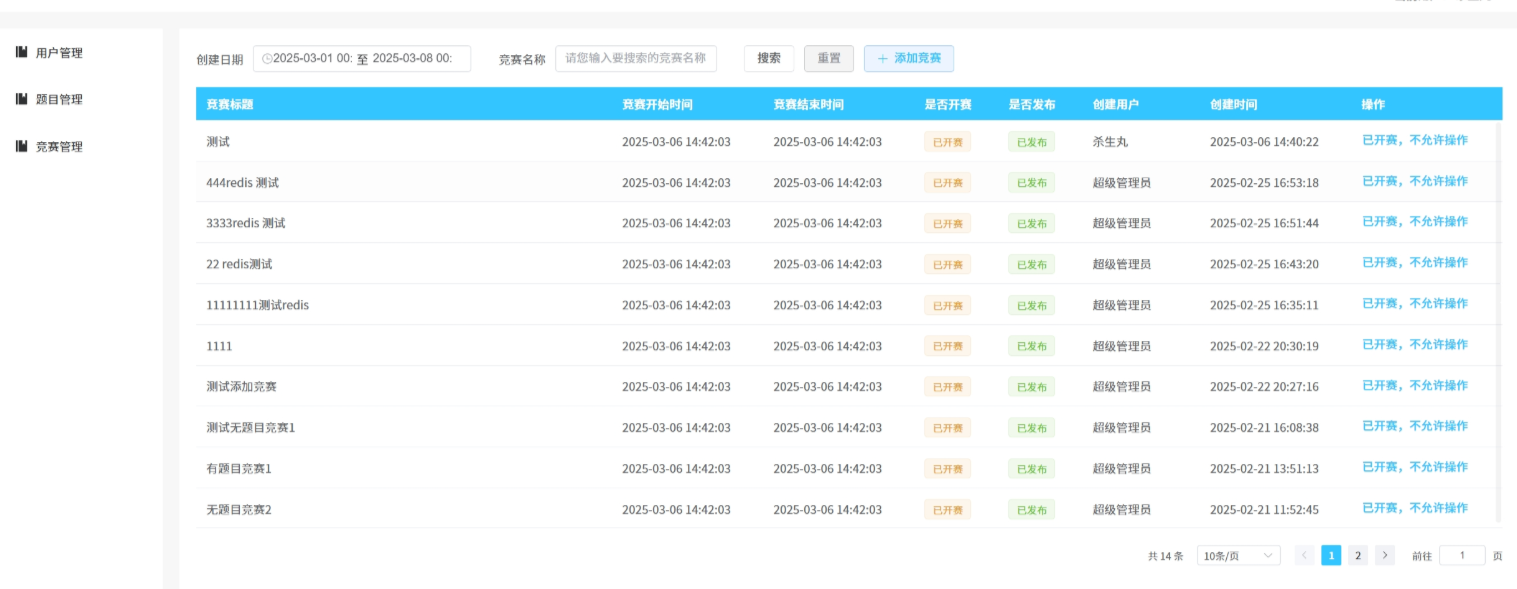Go to page 2 in pagination
Image resolution: width=1517 pixels, height=589 pixels.
(1358, 556)
